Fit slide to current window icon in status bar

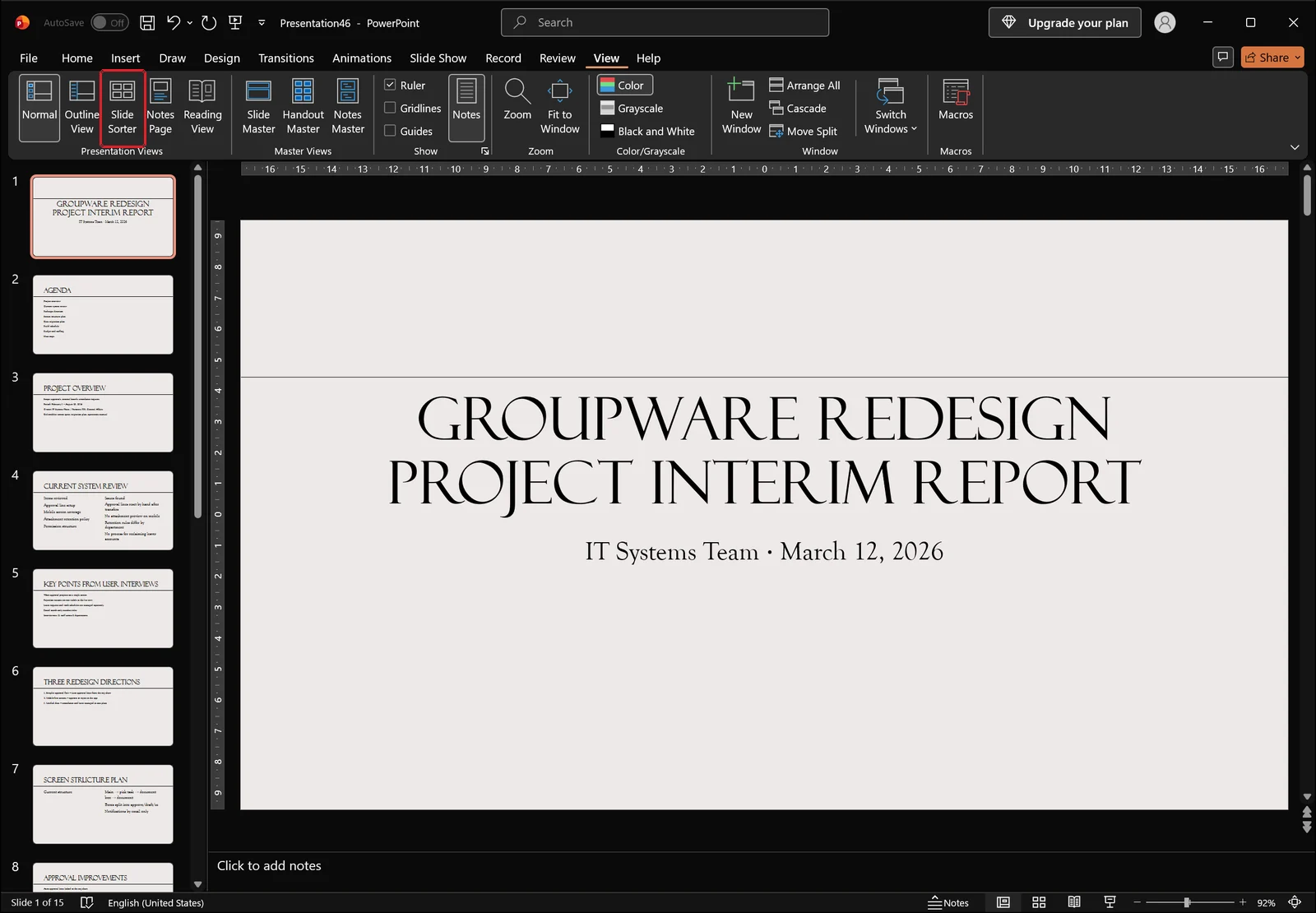coord(1295,902)
